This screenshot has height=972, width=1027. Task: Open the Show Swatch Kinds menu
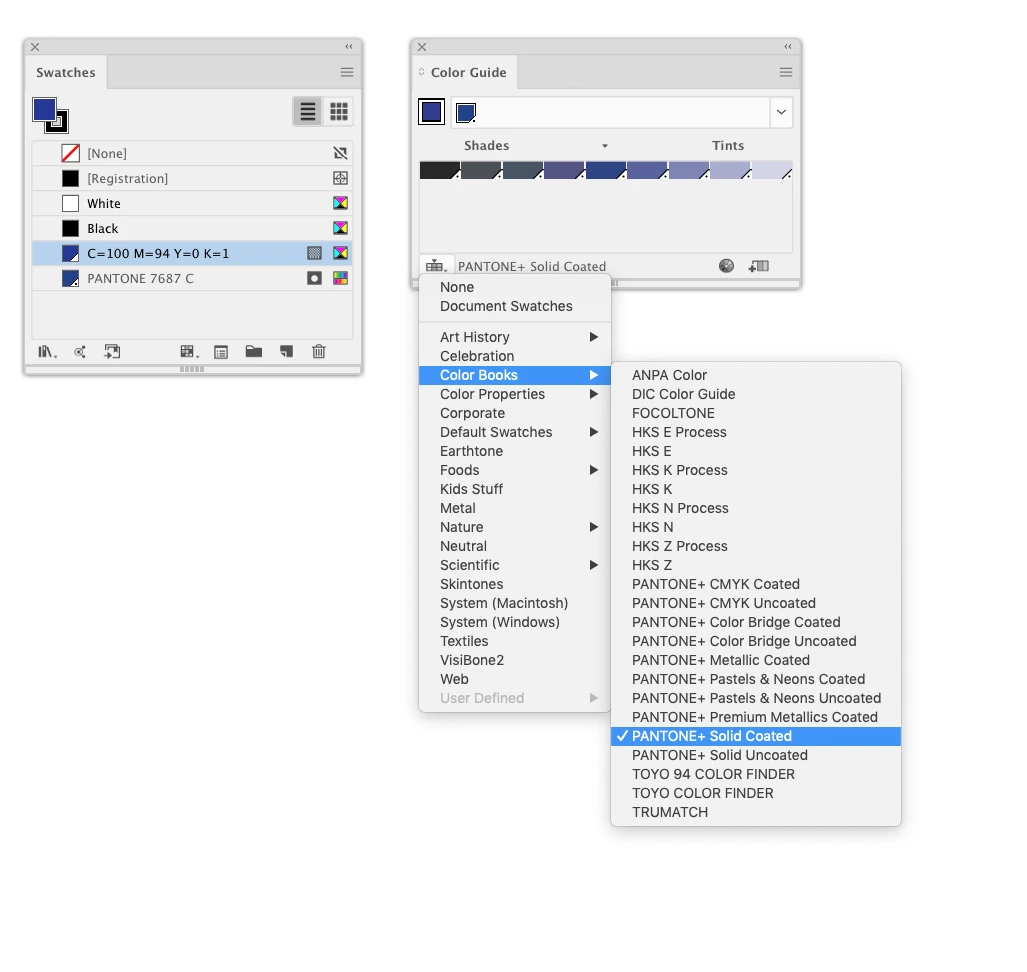pyautogui.click(x=189, y=352)
